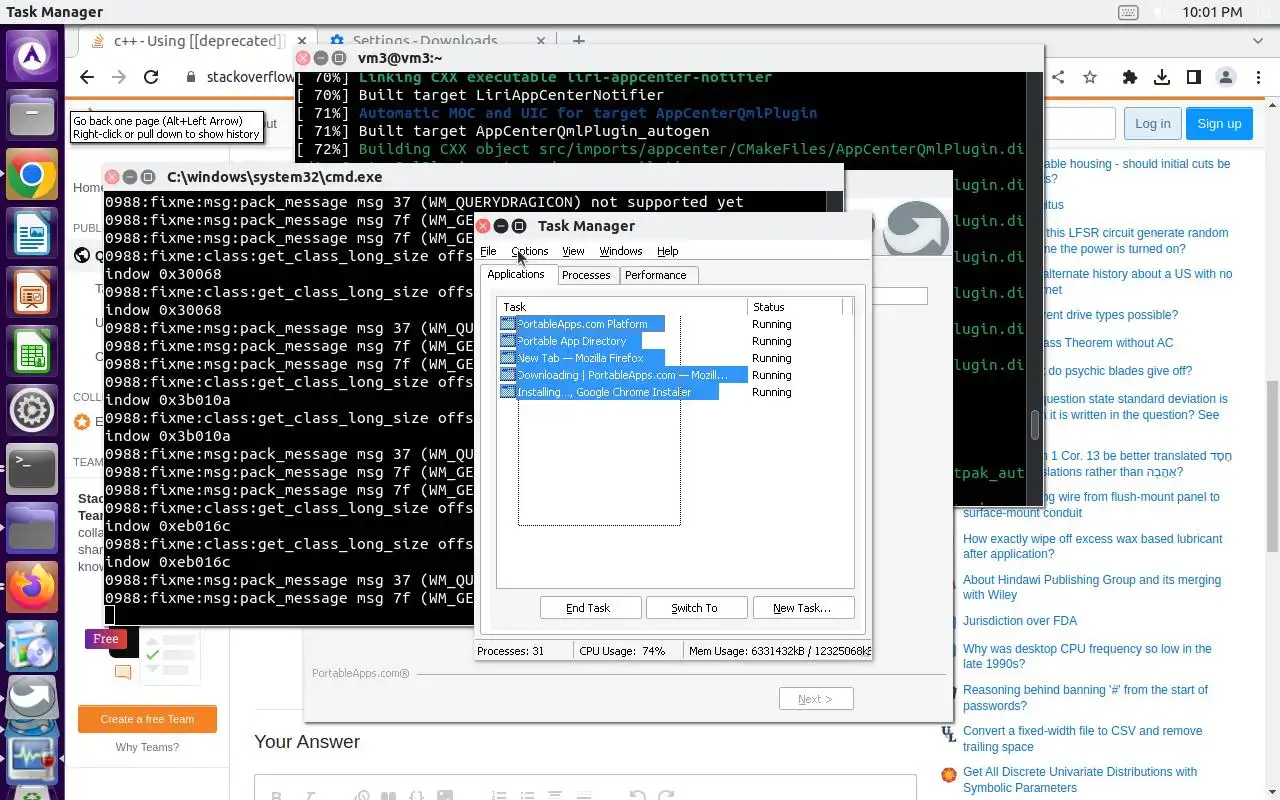Open the Windows menu in Task Manager
This screenshot has height=800, width=1280.
coord(621,251)
